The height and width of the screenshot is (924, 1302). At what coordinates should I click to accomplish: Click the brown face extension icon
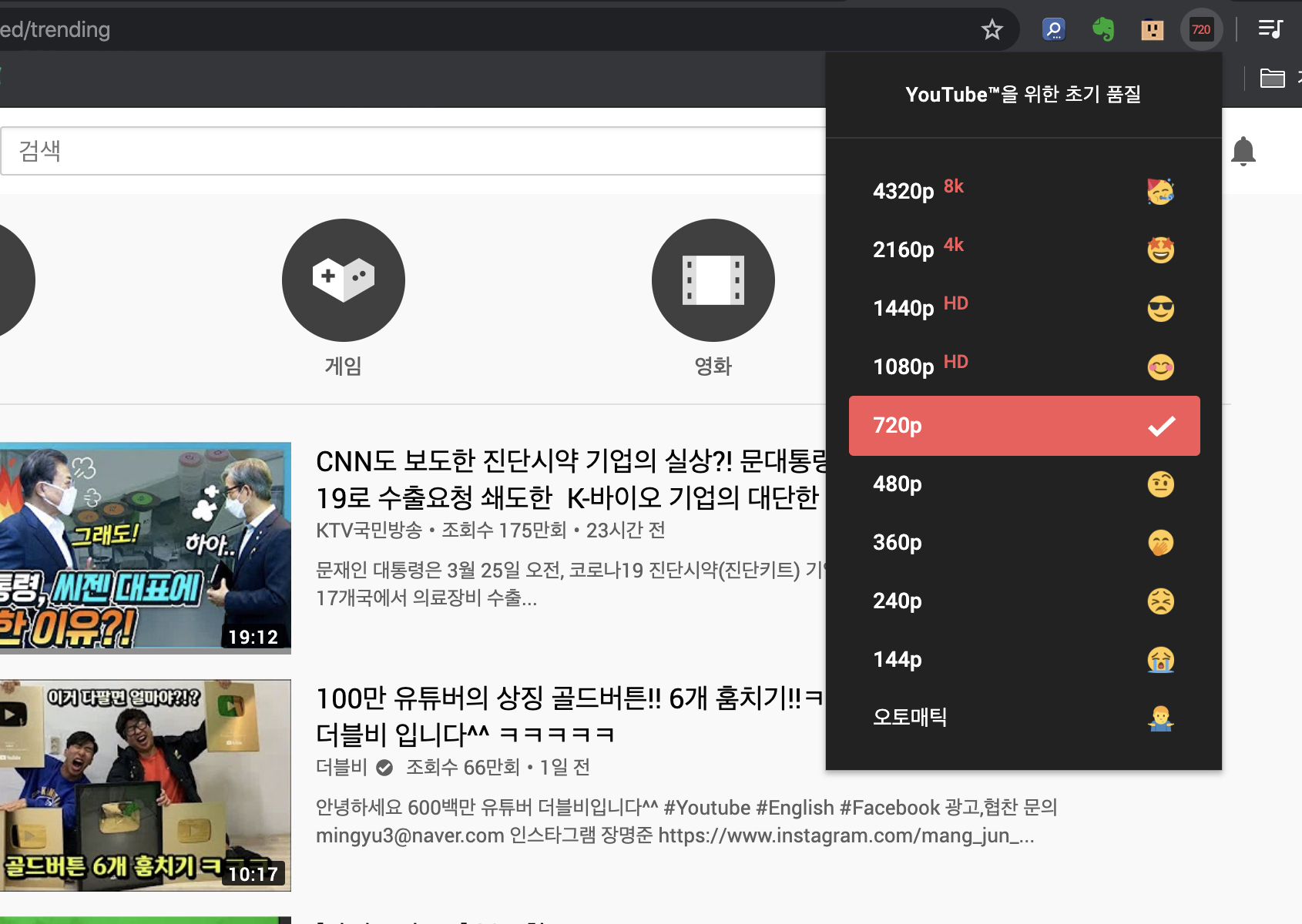(x=1153, y=30)
